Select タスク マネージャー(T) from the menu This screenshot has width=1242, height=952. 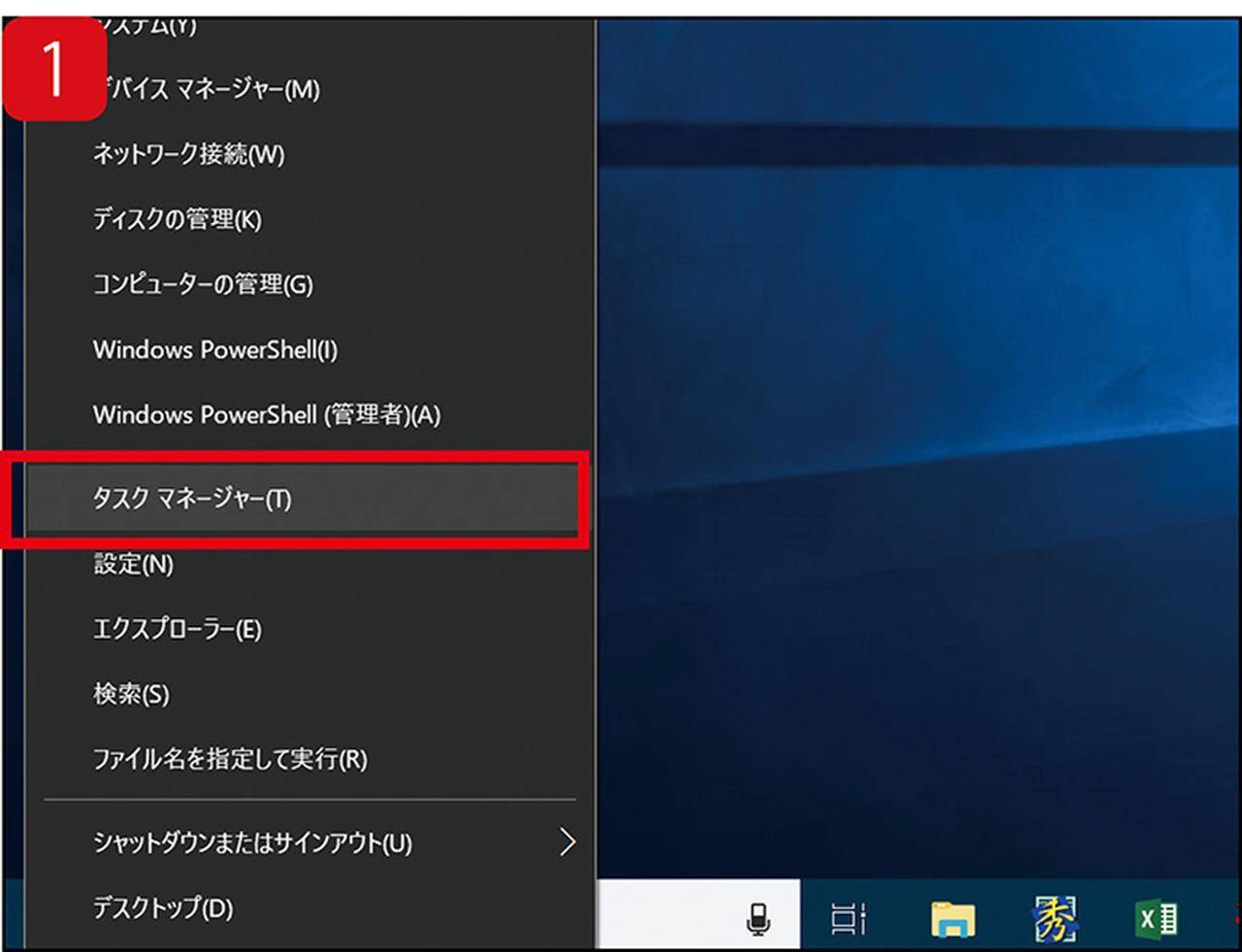(192, 499)
